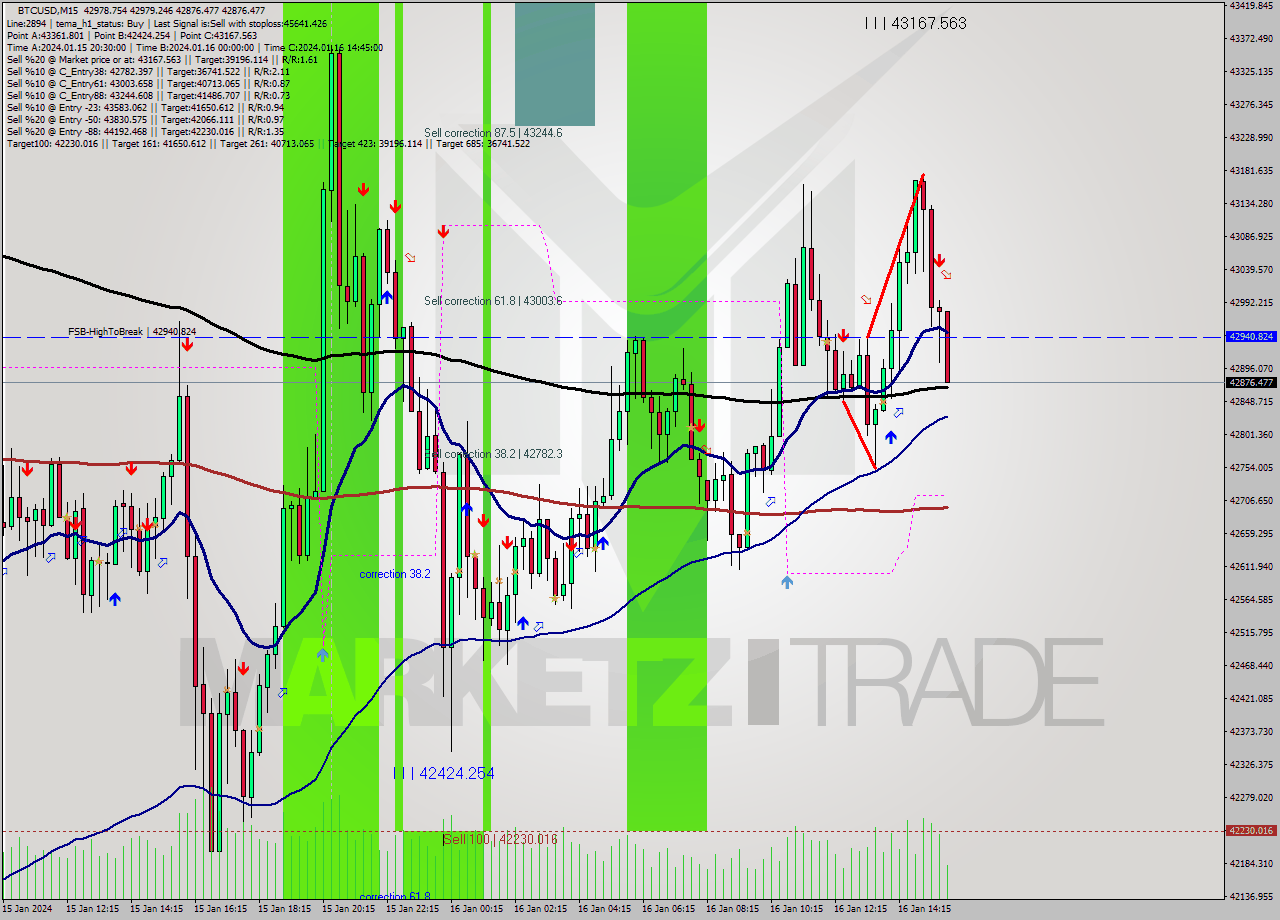Click the '15 Jan 16:15' time axis label
The width and height of the screenshot is (1280, 920).
[x=220, y=909]
